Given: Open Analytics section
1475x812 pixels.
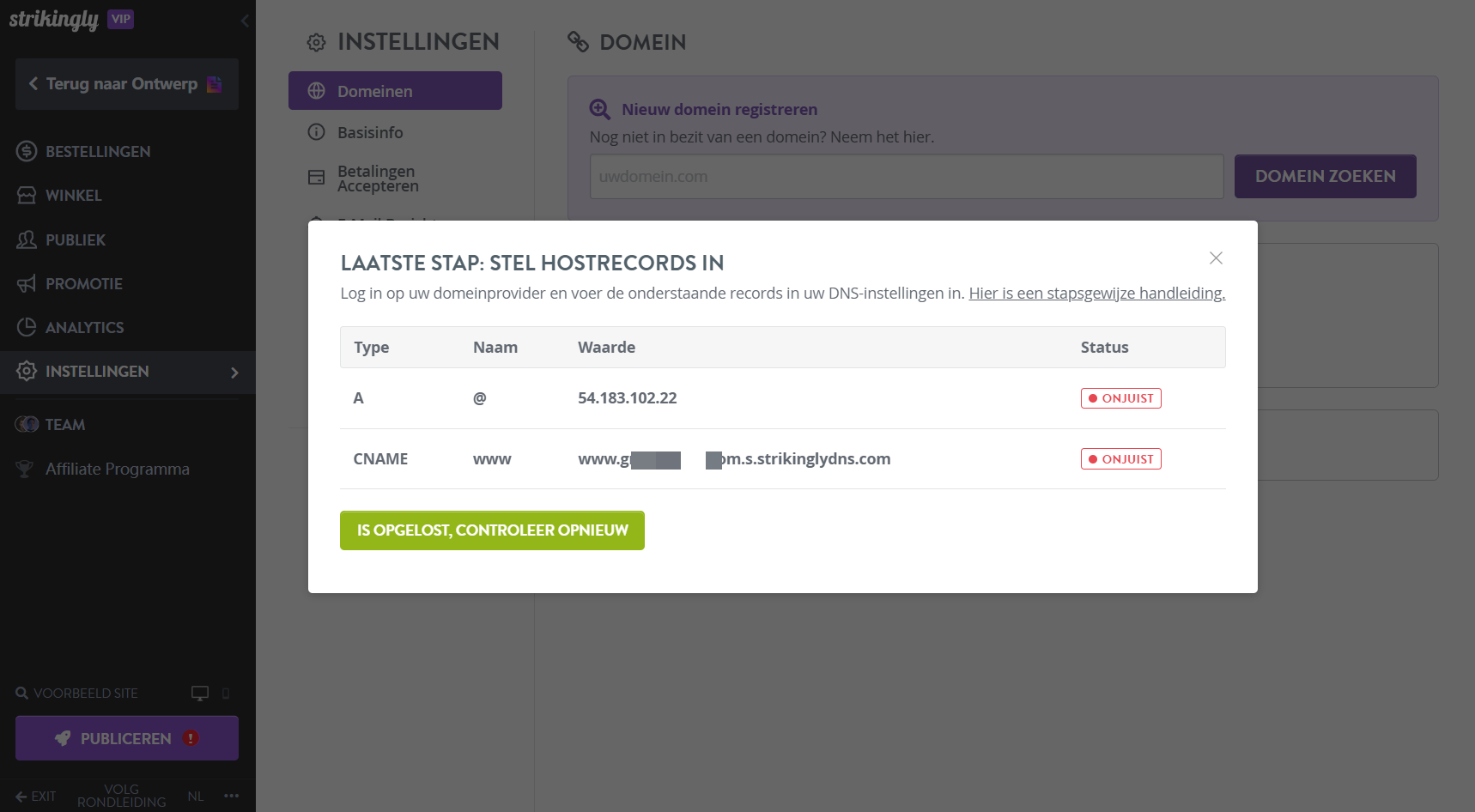Looking at the screenshot, I should tap(84, 328).
